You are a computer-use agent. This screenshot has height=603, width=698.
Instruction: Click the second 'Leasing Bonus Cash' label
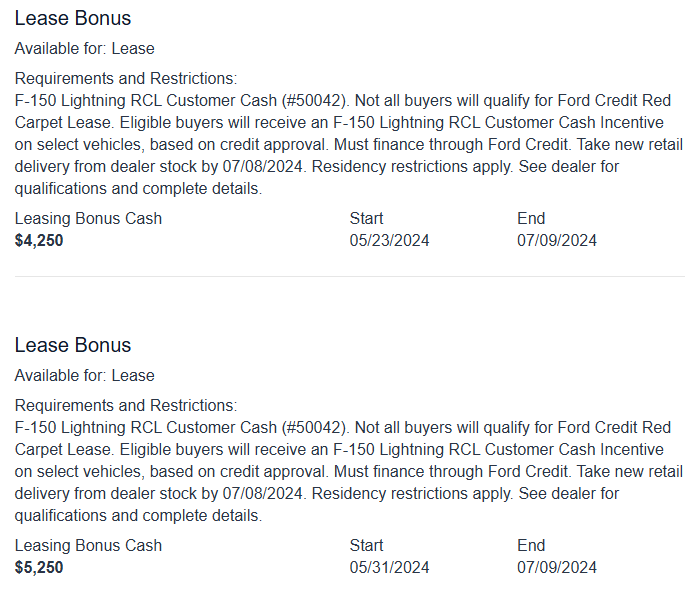tap(88, 546)
